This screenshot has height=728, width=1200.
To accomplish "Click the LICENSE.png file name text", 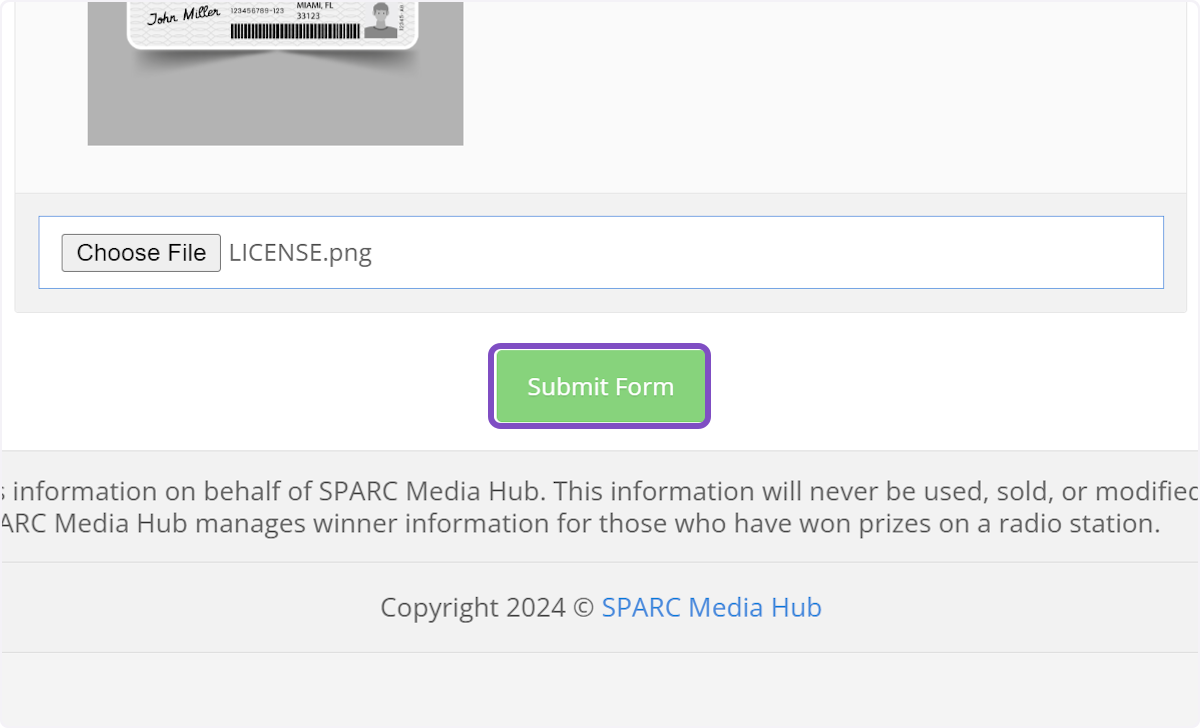I will pos(300,253).
